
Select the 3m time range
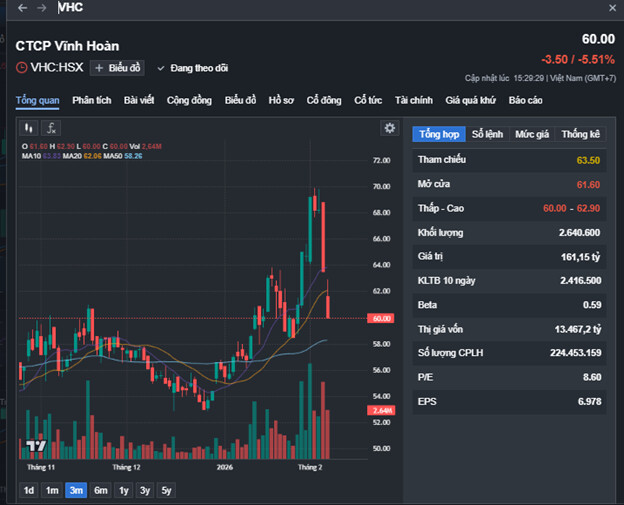point(76,490)
